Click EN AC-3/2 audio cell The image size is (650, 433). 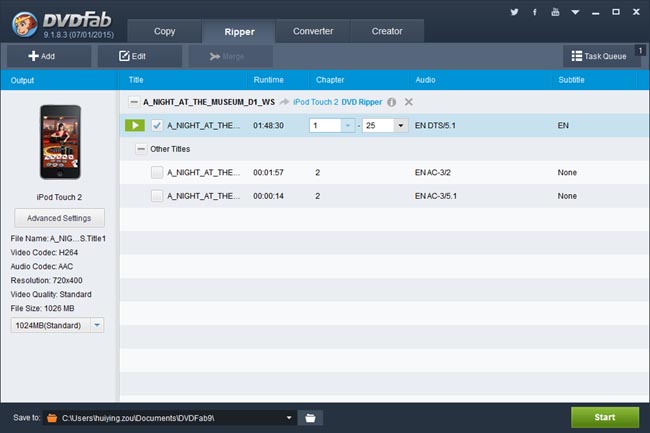tap(432, 172)
